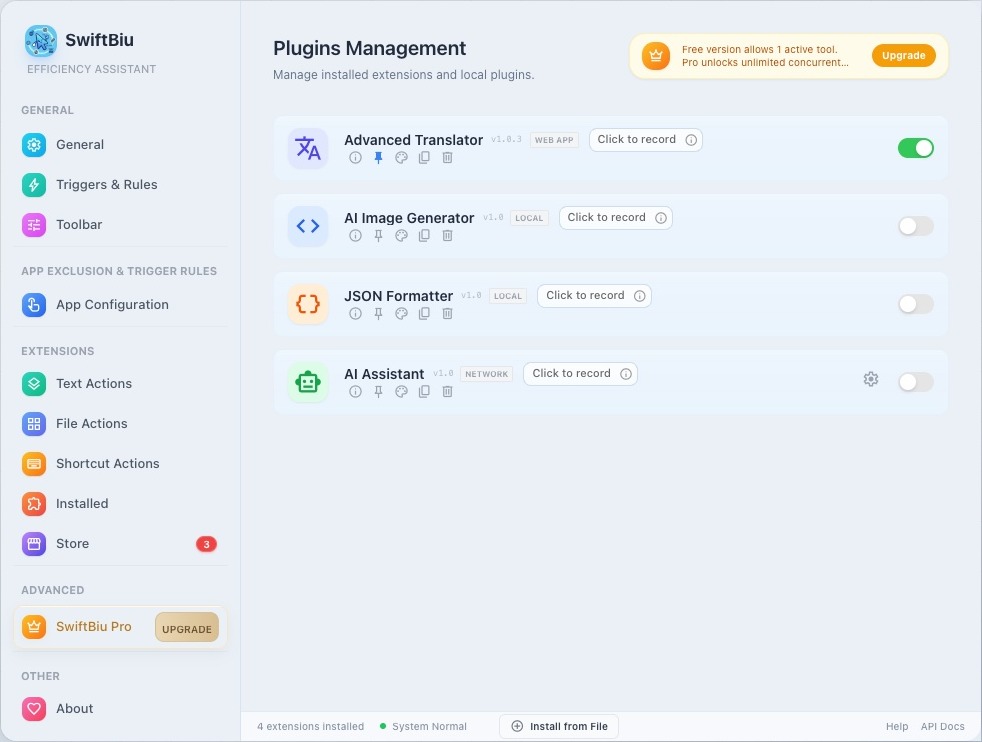
Task: Click Install from File button
Action: pyautogui.click(x=559, y=726)
